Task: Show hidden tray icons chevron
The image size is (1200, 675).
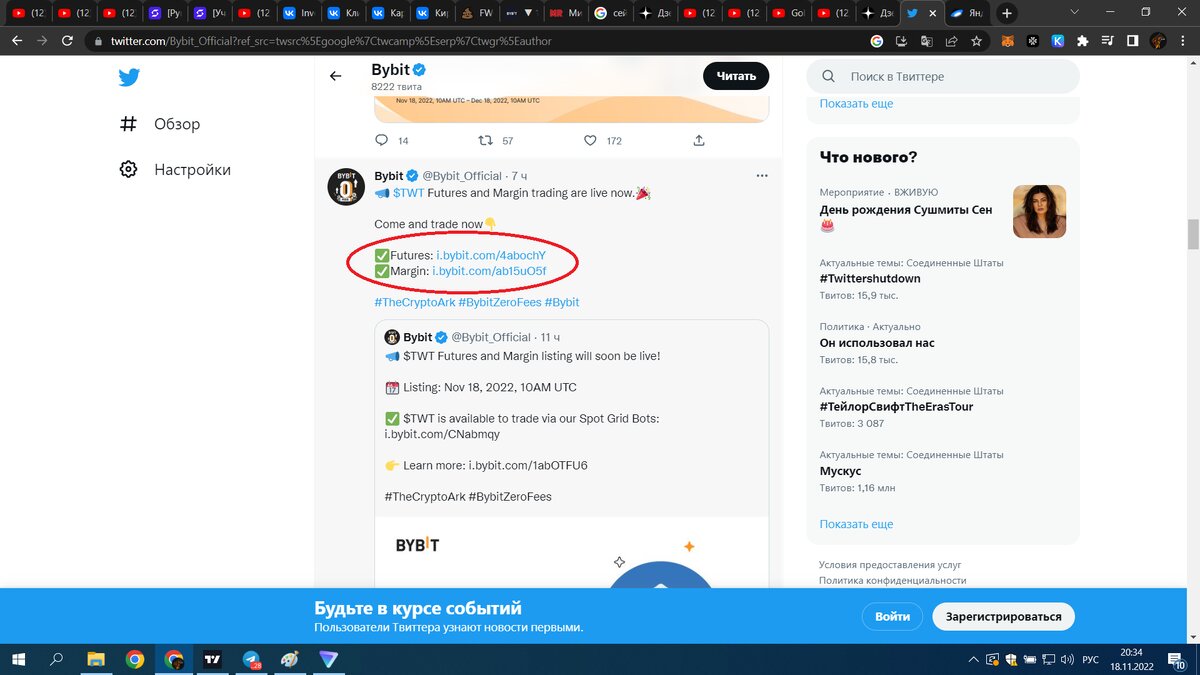Action: click(972, 660)
